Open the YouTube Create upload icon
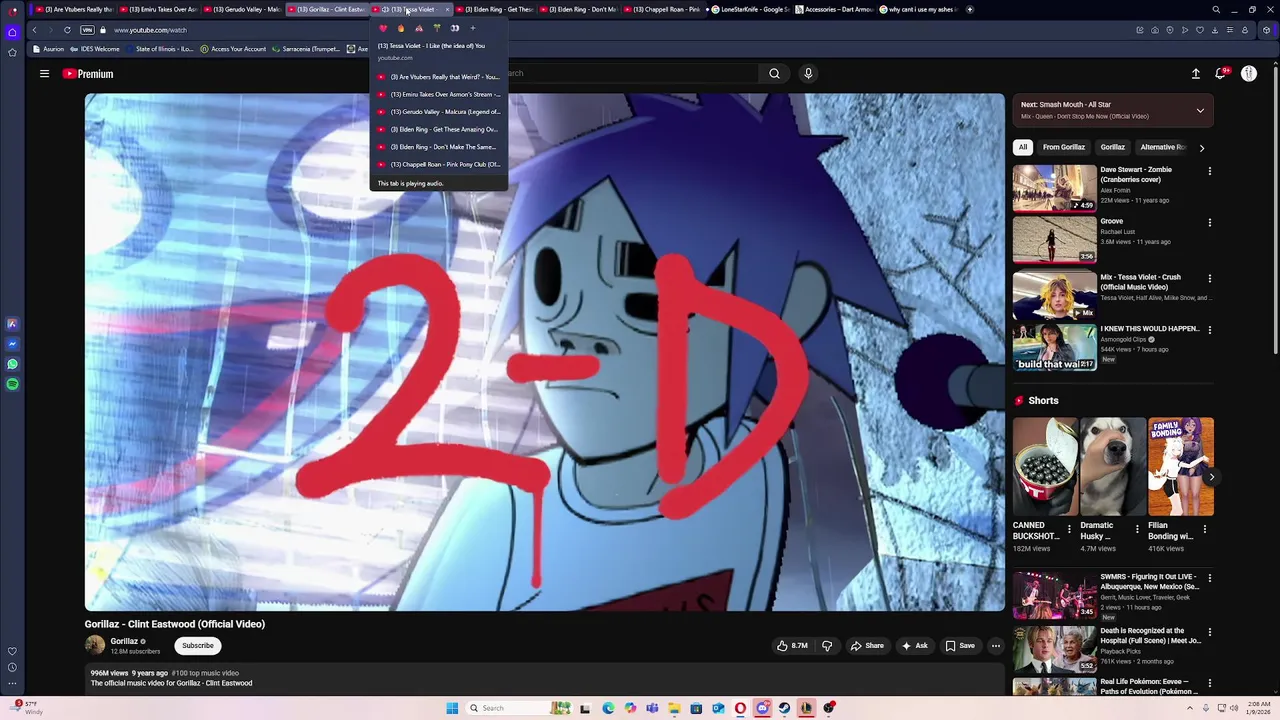 click(1195, 74)
